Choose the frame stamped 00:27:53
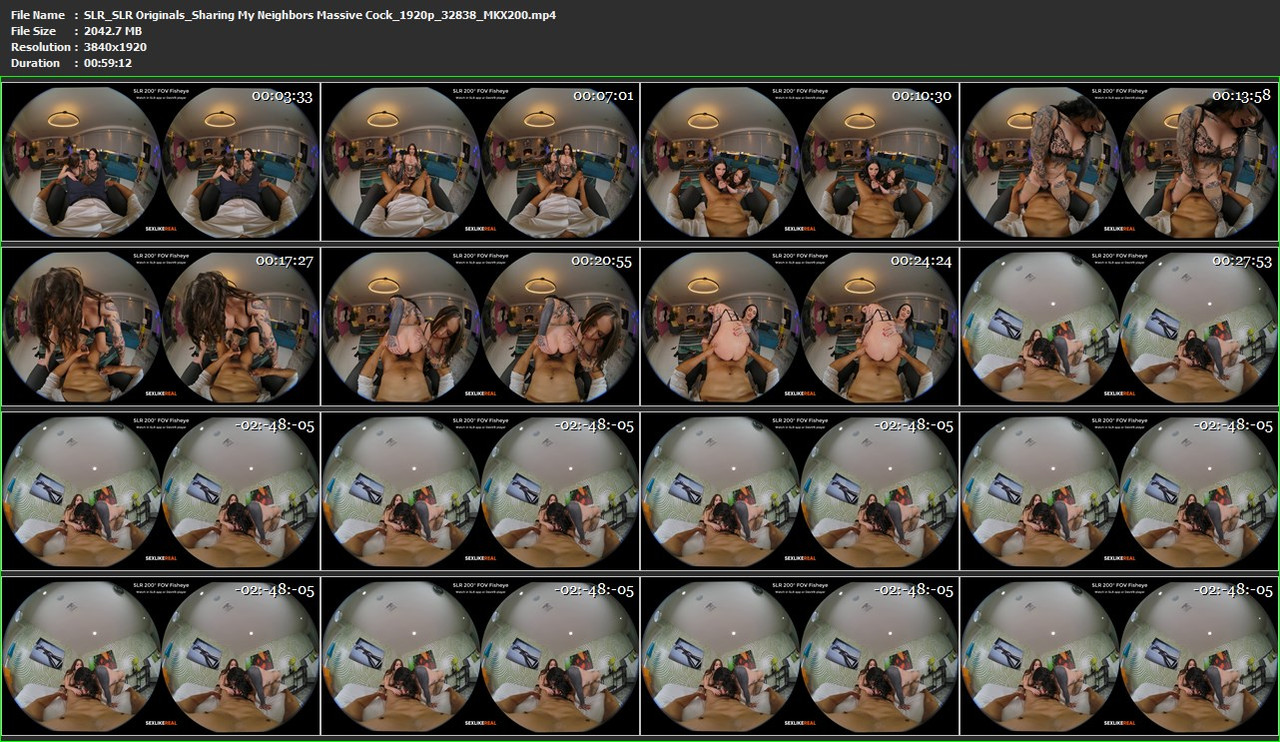Viewport: 1280px width, 742px height. (x=1119, y=327)
